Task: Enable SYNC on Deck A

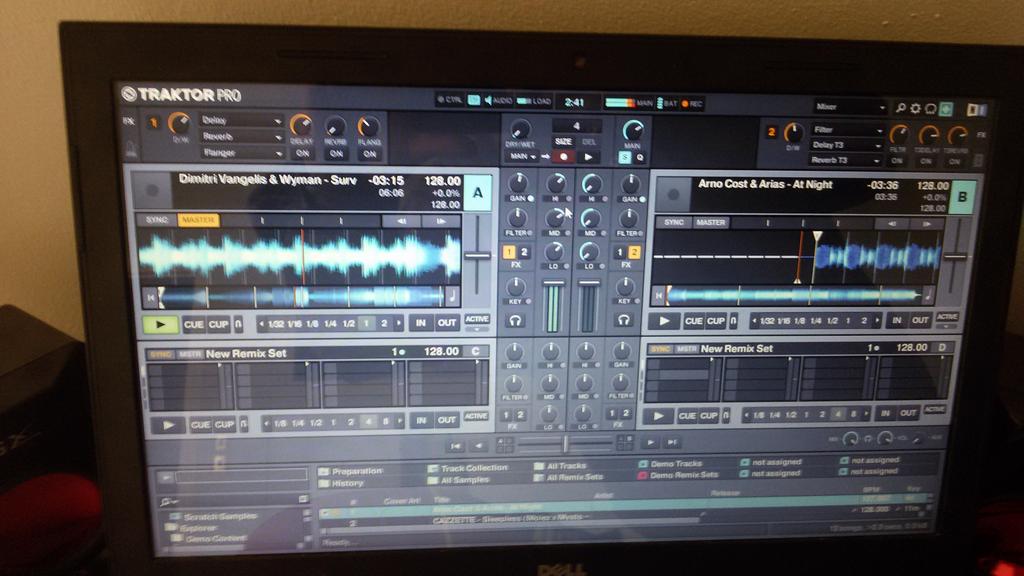Action: pyautogui.click(x=157, y=220)
